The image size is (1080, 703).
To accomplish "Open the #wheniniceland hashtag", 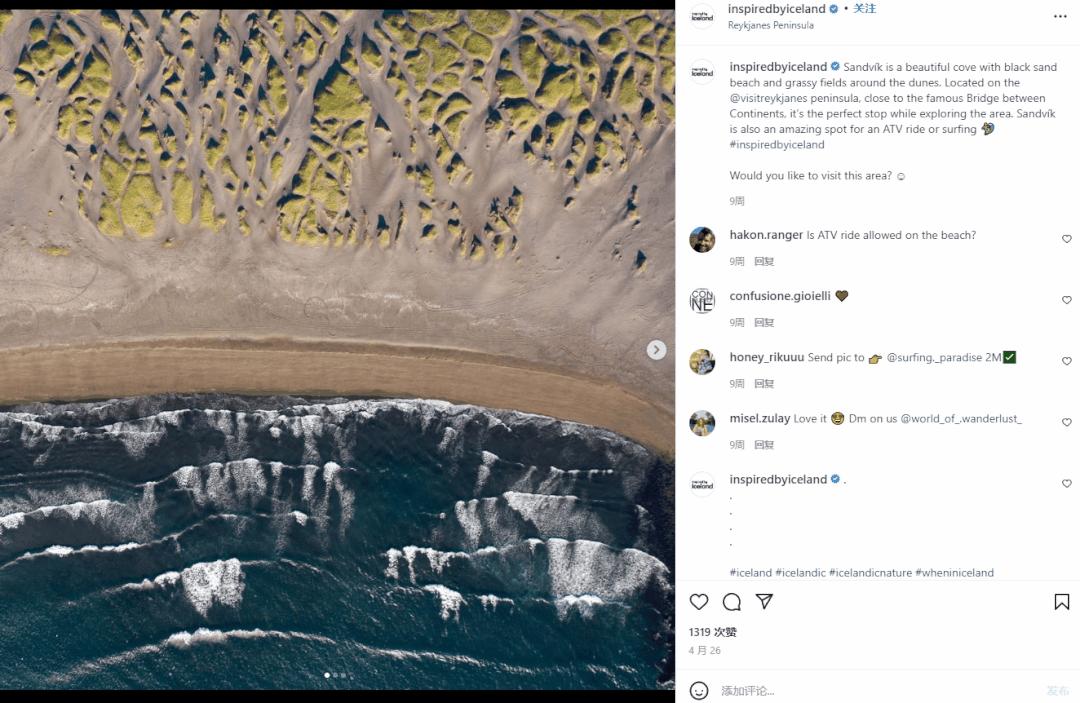I will [955, 573].
